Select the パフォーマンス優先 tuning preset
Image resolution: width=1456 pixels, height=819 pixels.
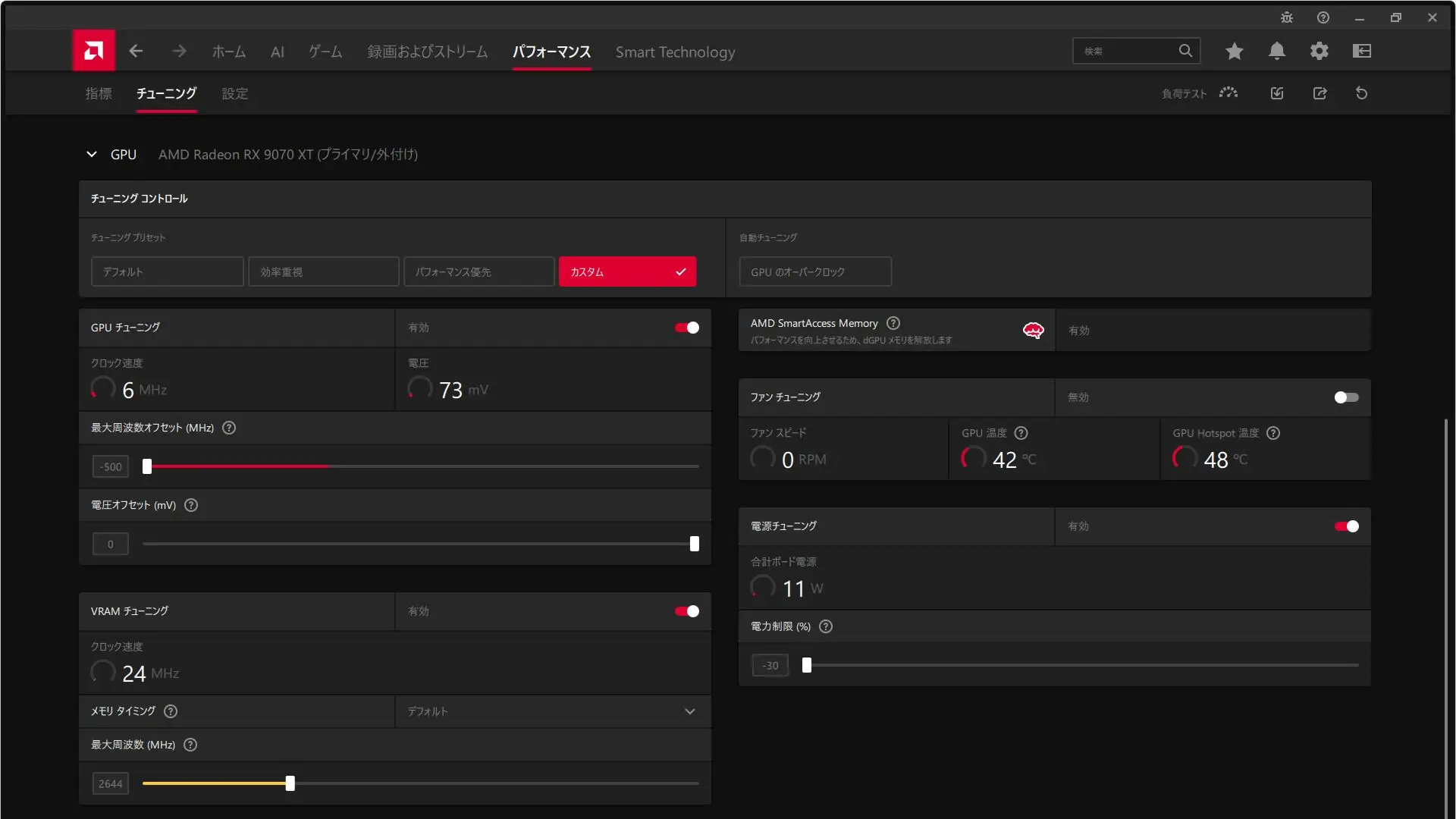[x=479, y=271]
